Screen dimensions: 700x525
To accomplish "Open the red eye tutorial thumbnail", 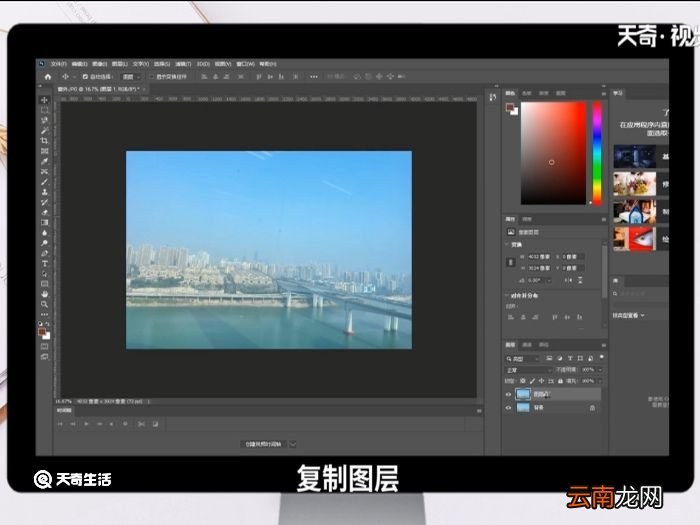I will pos(634,239).
